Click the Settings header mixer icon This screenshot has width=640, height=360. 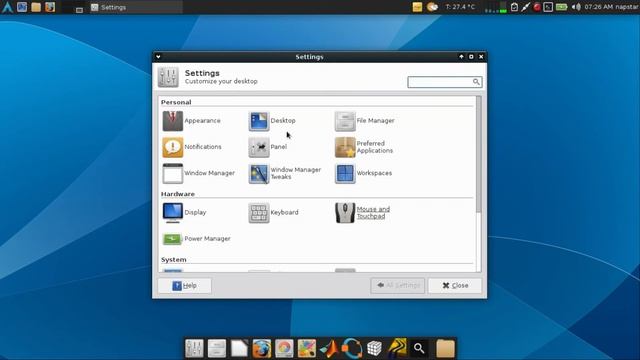coord(168,77)
